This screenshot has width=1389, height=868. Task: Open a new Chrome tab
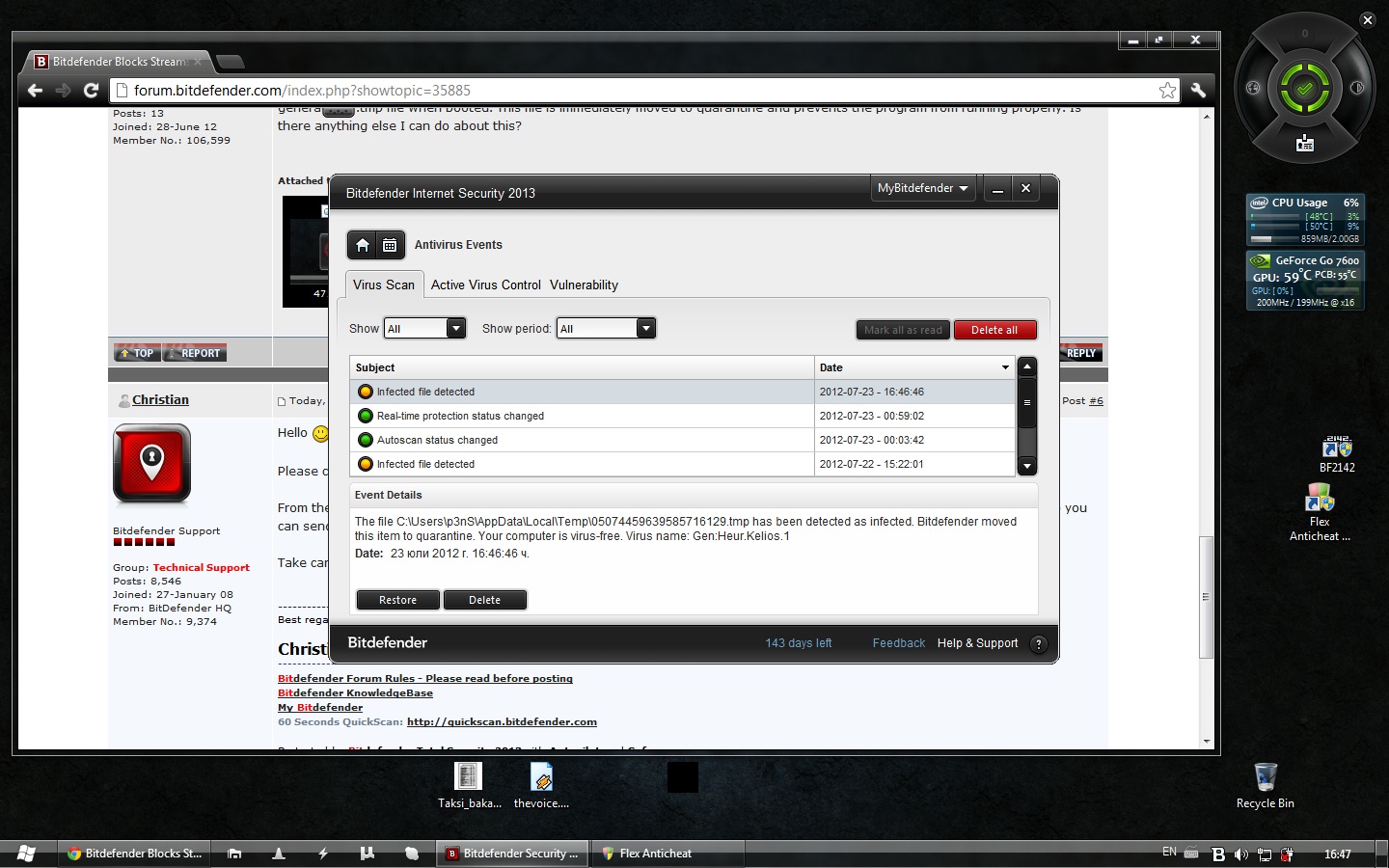pyautogui.click(x=230, y=63)
